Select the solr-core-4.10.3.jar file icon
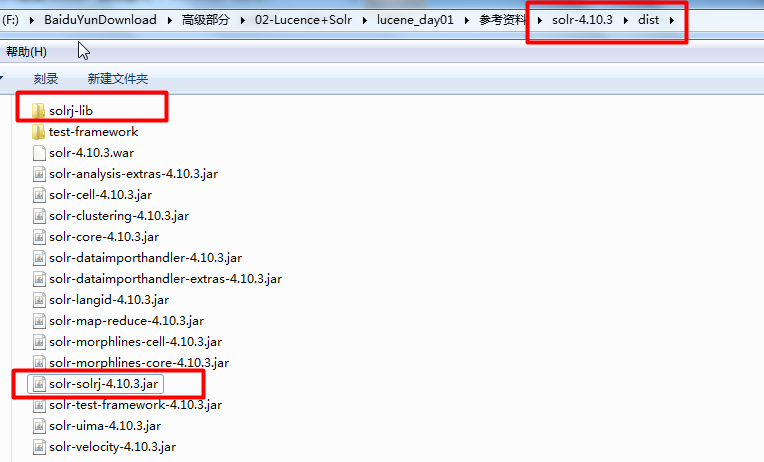 [39, 236]
